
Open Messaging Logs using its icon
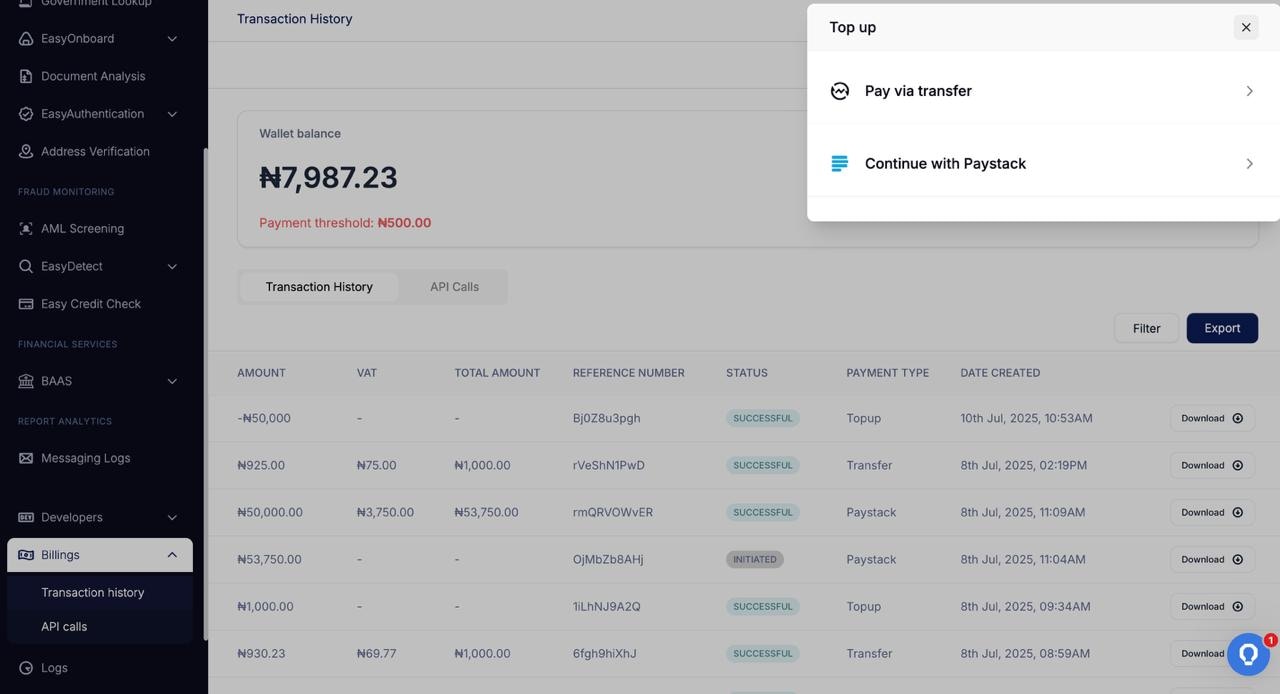click(x=25, y=458)
